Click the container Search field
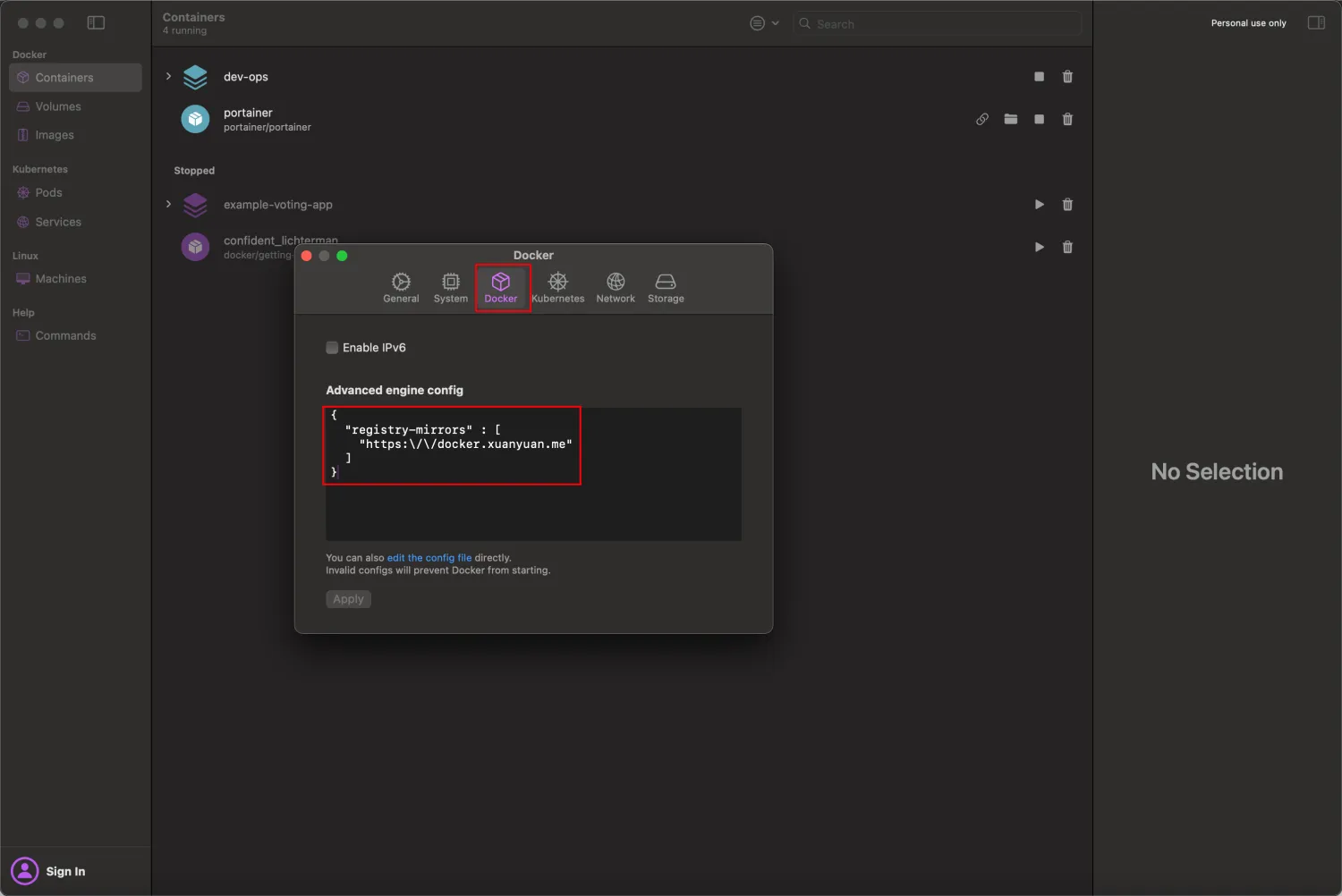Screen dimensions: 1342x896 coord(937,24)
